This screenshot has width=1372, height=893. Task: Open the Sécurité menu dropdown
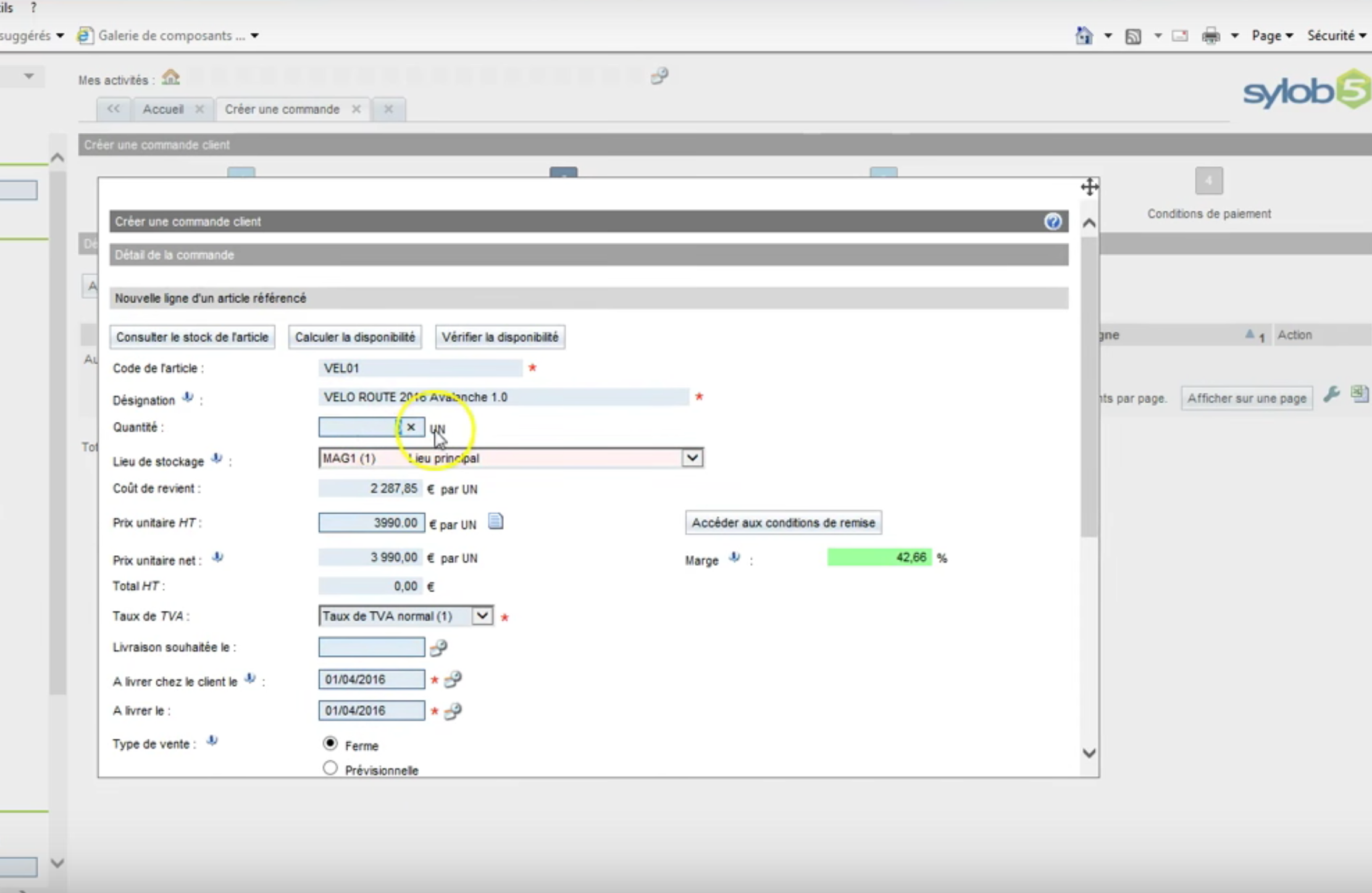tap(1336, 36)
